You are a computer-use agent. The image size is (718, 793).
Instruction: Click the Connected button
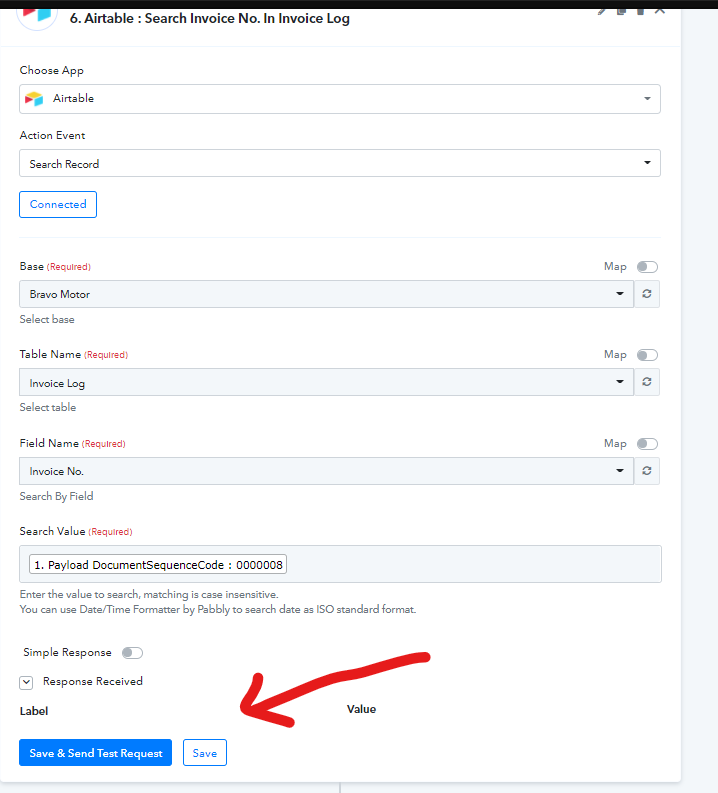click(x=58, y=204)
